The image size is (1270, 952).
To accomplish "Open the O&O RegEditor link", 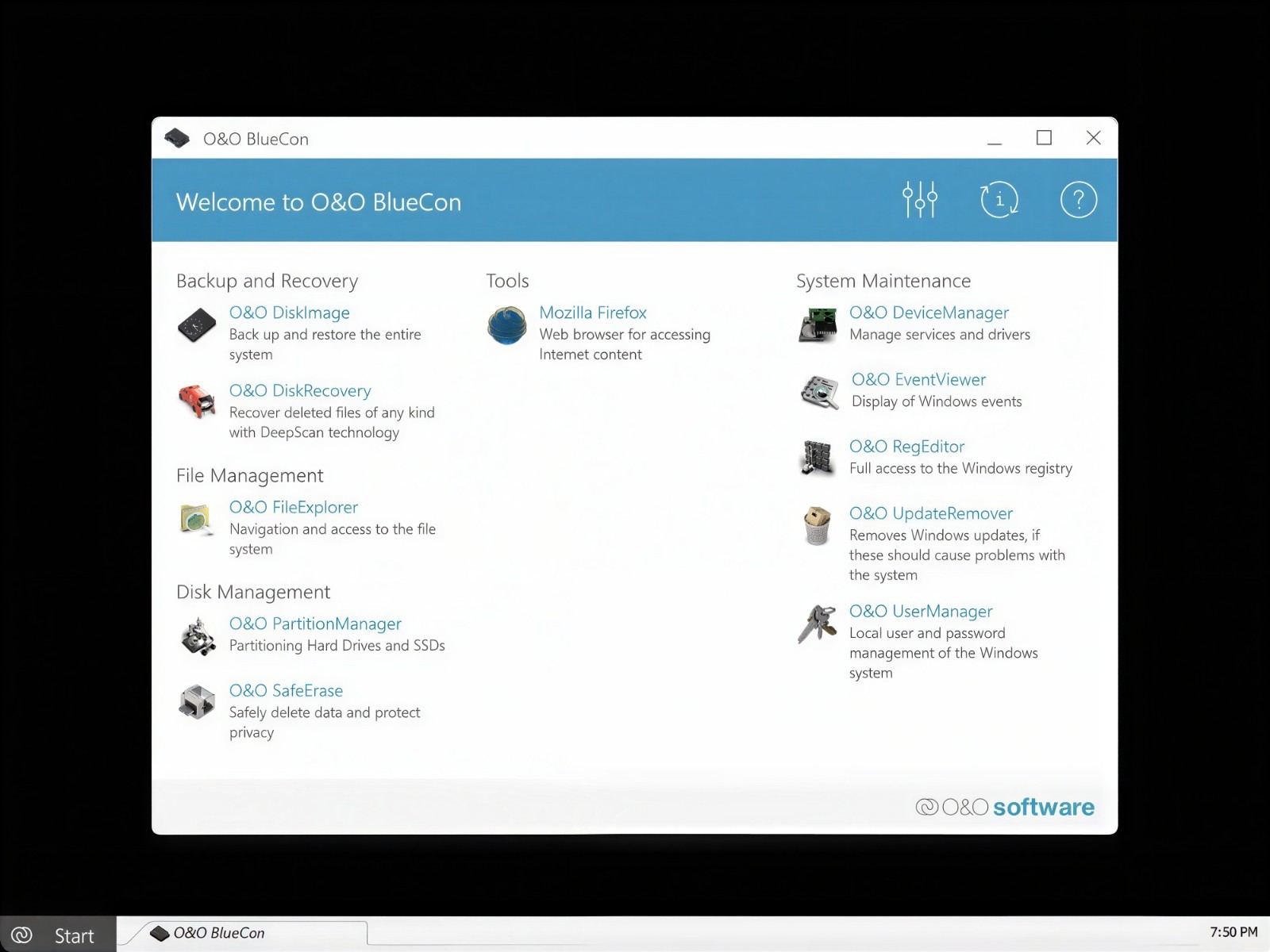I will [x=906, y=446].
